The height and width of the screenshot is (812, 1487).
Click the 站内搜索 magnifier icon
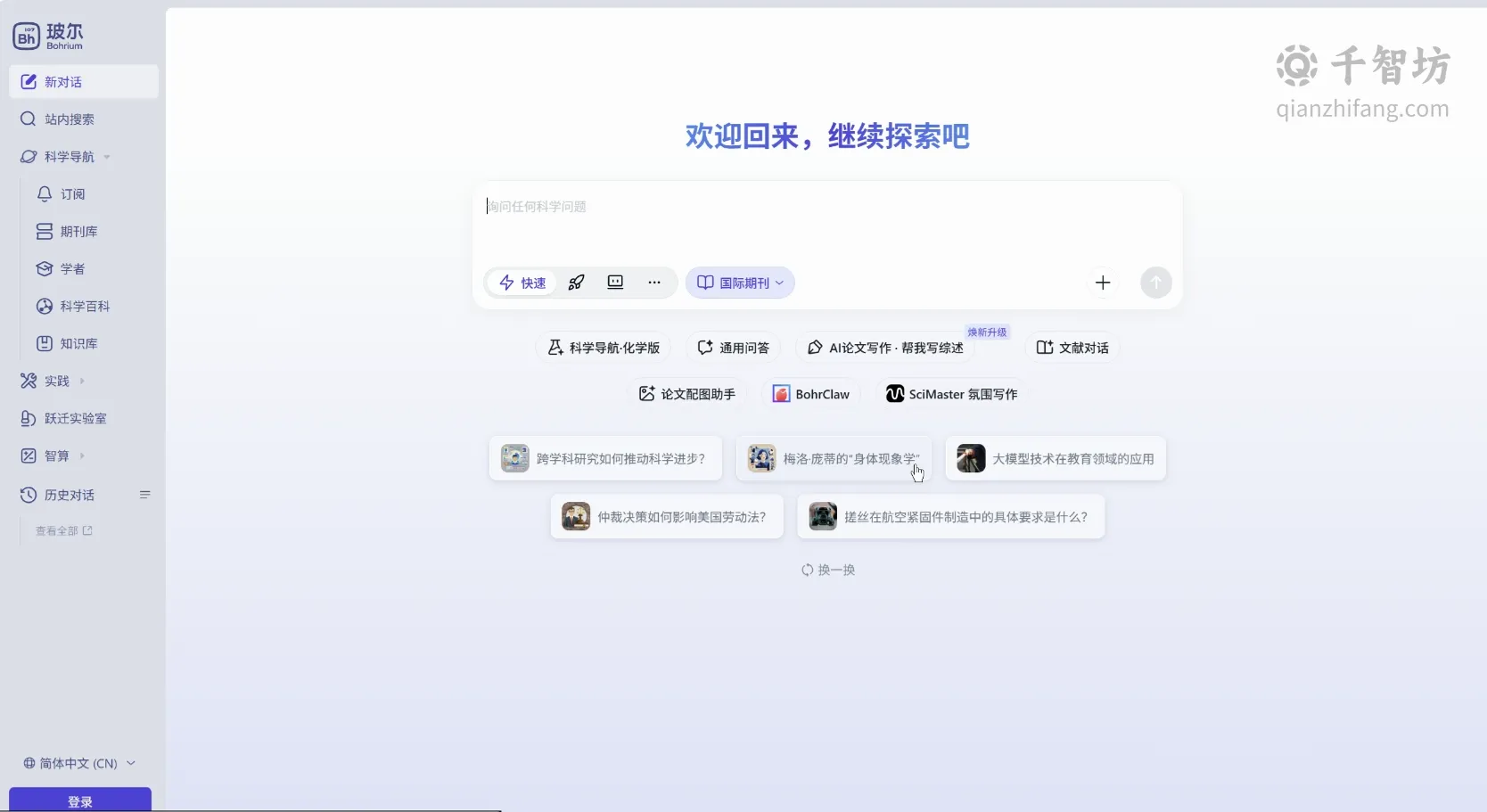(x=29, y=119)
